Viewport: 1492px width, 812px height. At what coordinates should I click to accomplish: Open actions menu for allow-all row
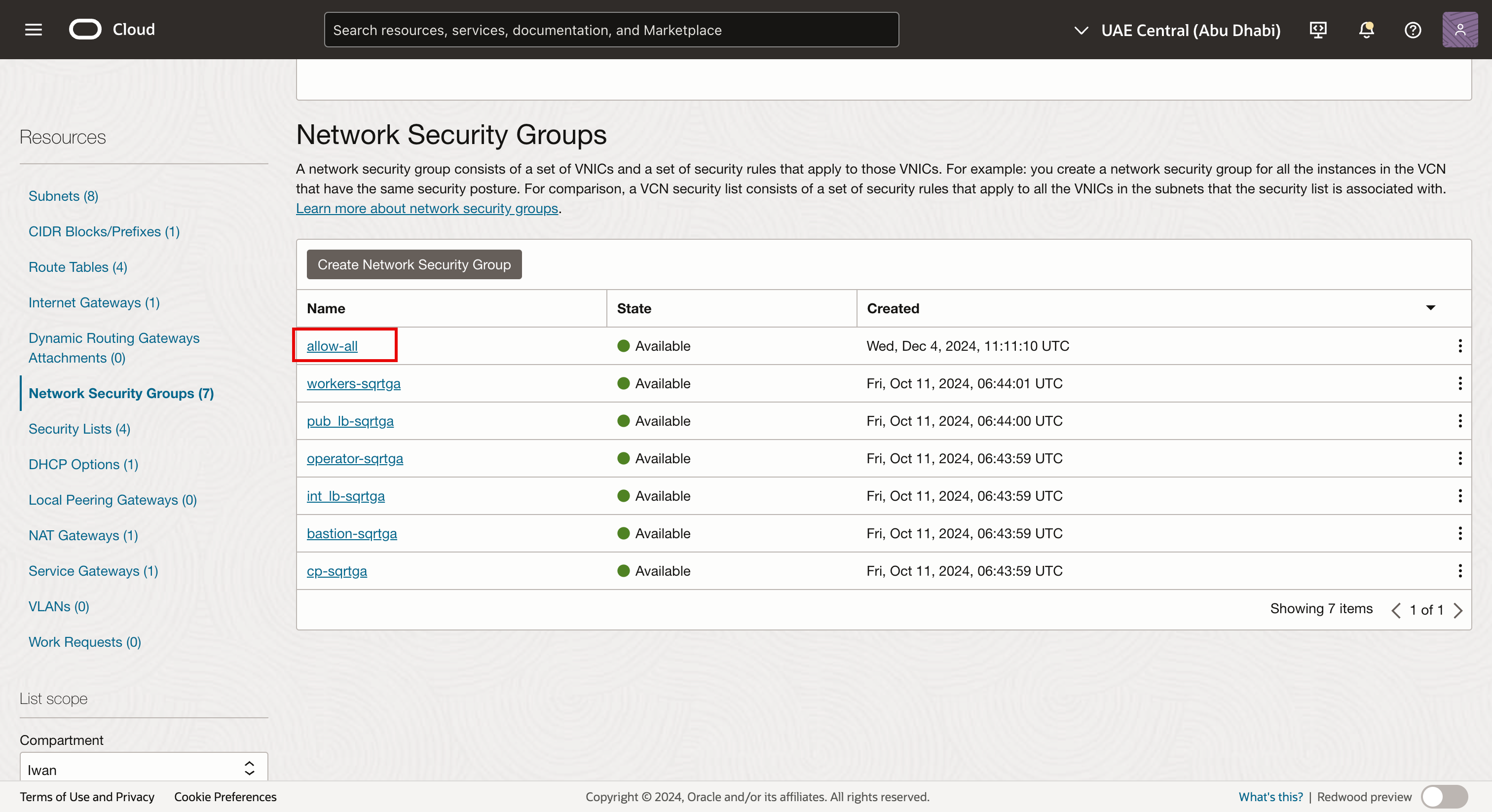pos(1459,346)
